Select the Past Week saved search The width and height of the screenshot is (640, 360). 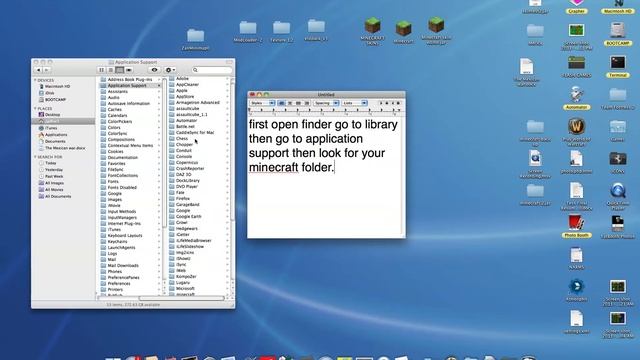51,176
